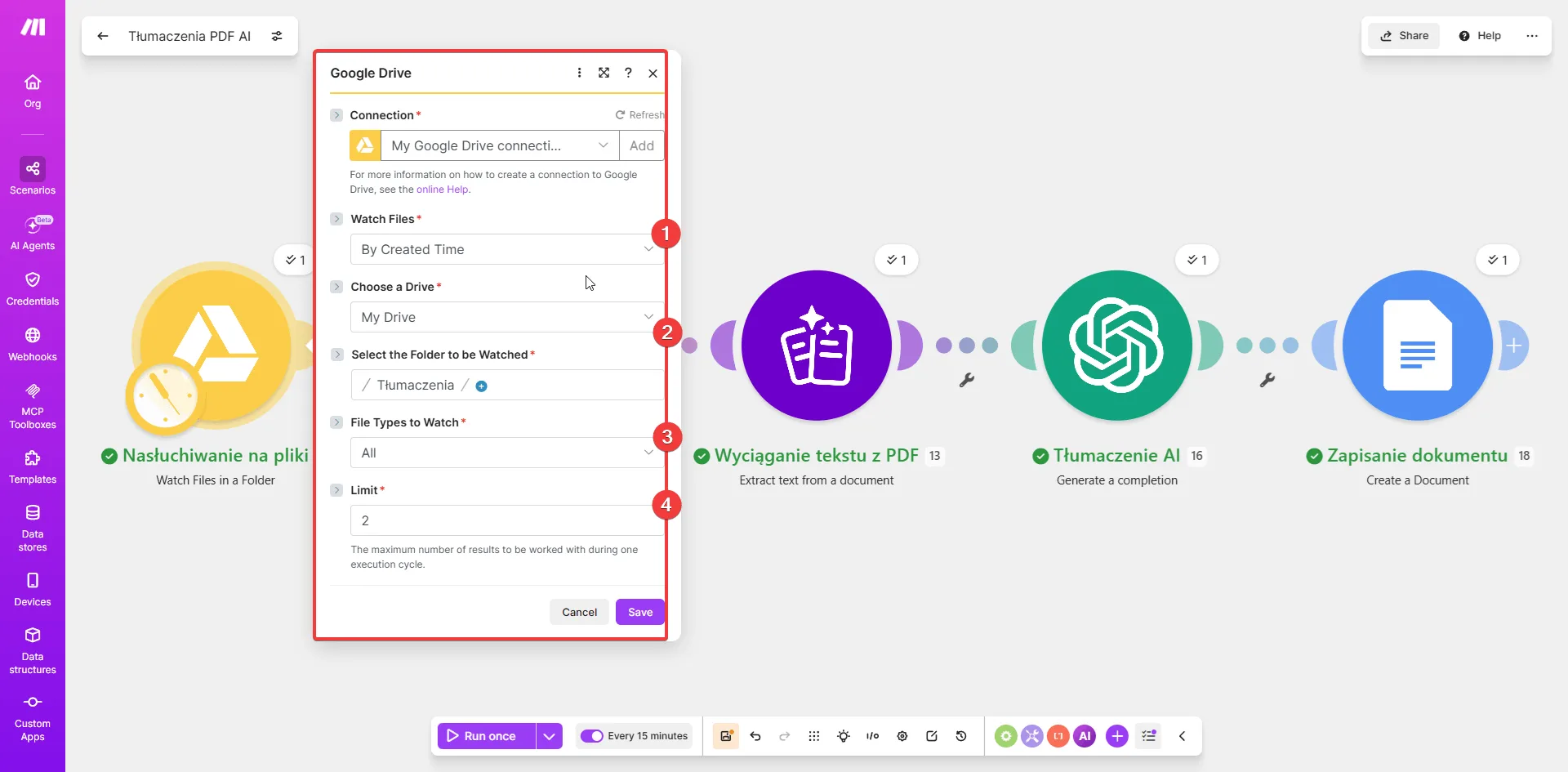This screenshot has width=1568, height=772.
Task: Click the undo toolbar icon
Action: pos(755,736)
